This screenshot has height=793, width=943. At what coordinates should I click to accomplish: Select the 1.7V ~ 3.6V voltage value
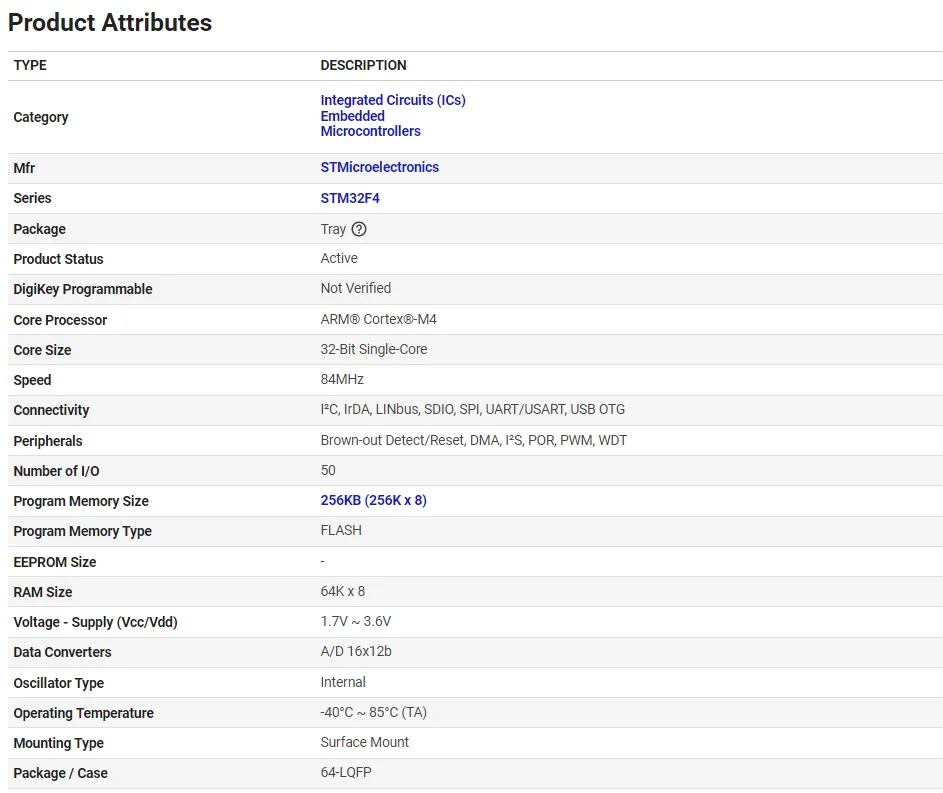(355, 621)
